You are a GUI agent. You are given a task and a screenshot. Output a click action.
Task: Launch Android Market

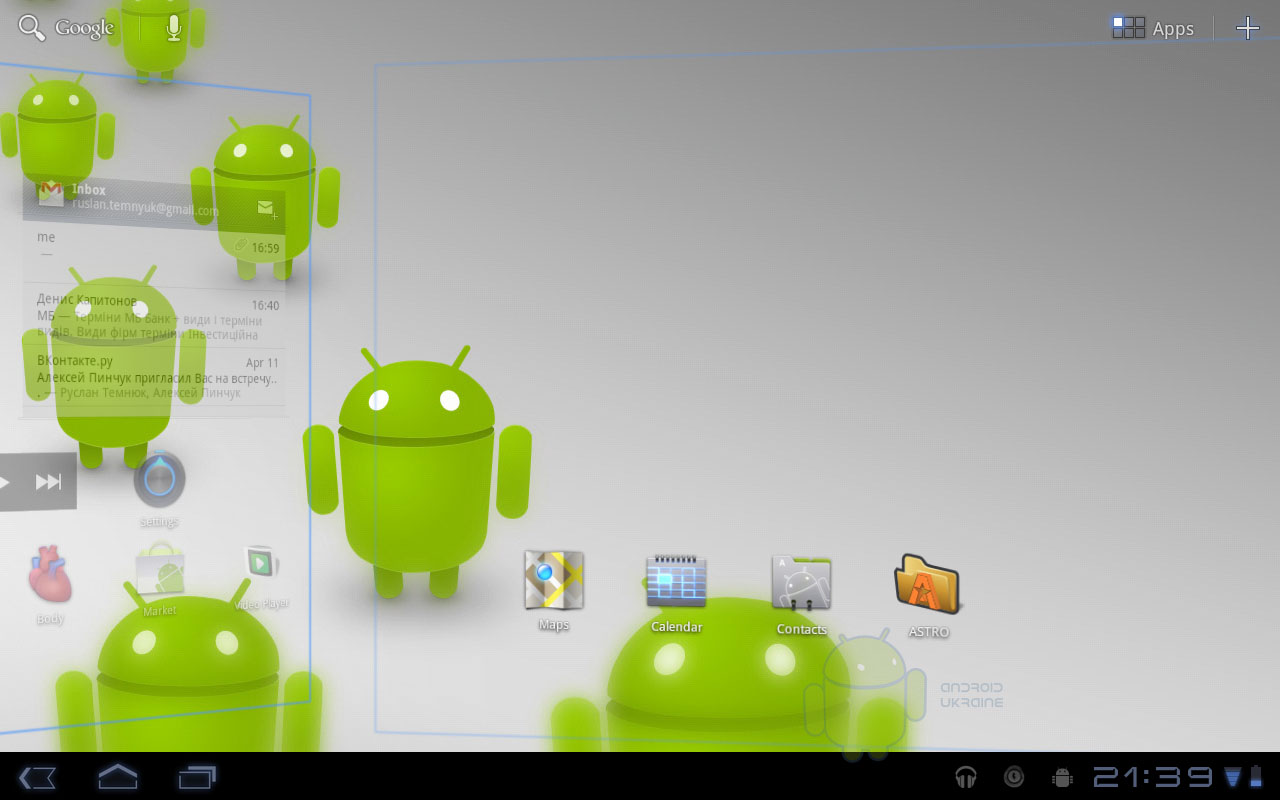tap(160, 580)
